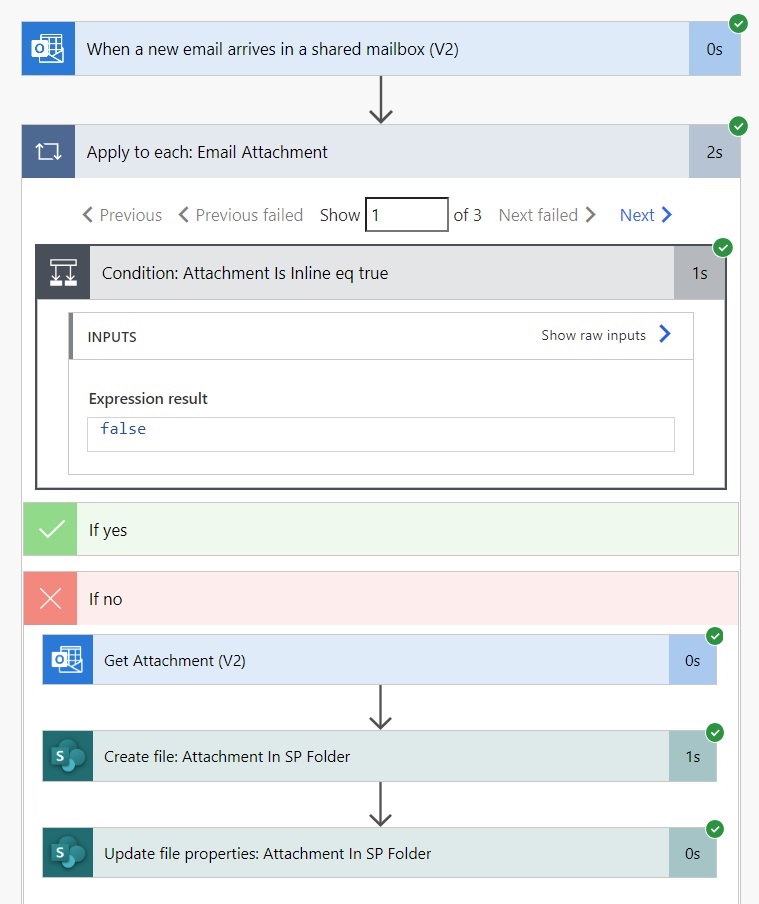Click SharePoint icon on Create file action
Image resolution: width=759 pixels, height=904 pixels.
(x=67, y=756)
